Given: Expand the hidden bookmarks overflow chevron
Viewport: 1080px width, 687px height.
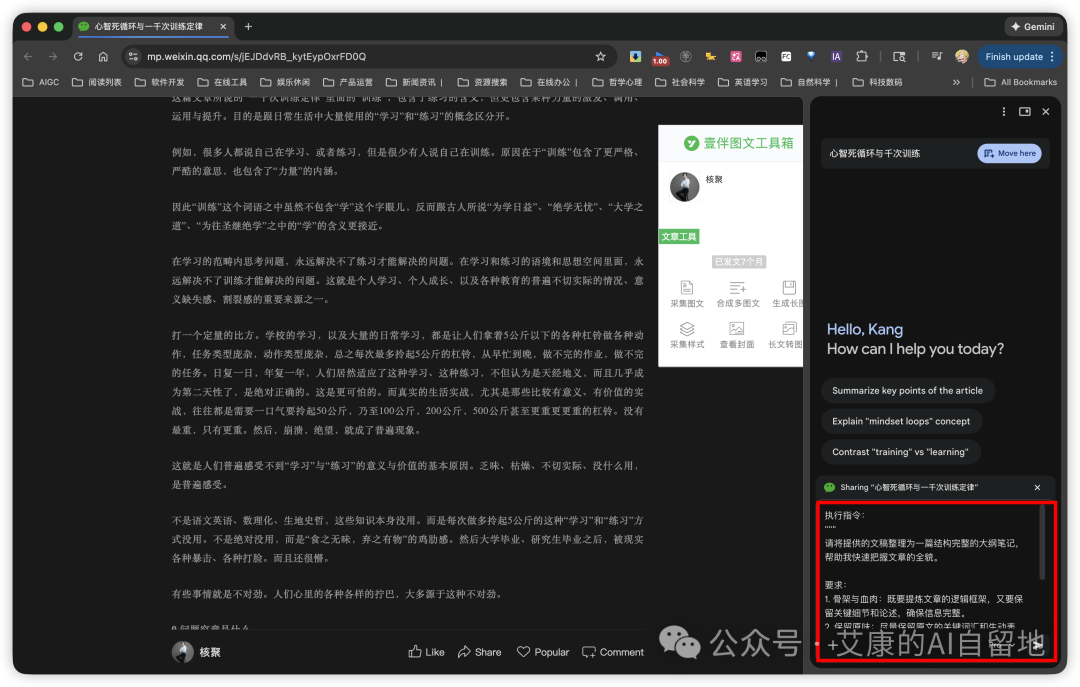Looking at the screenshot, I should (956, 82).
